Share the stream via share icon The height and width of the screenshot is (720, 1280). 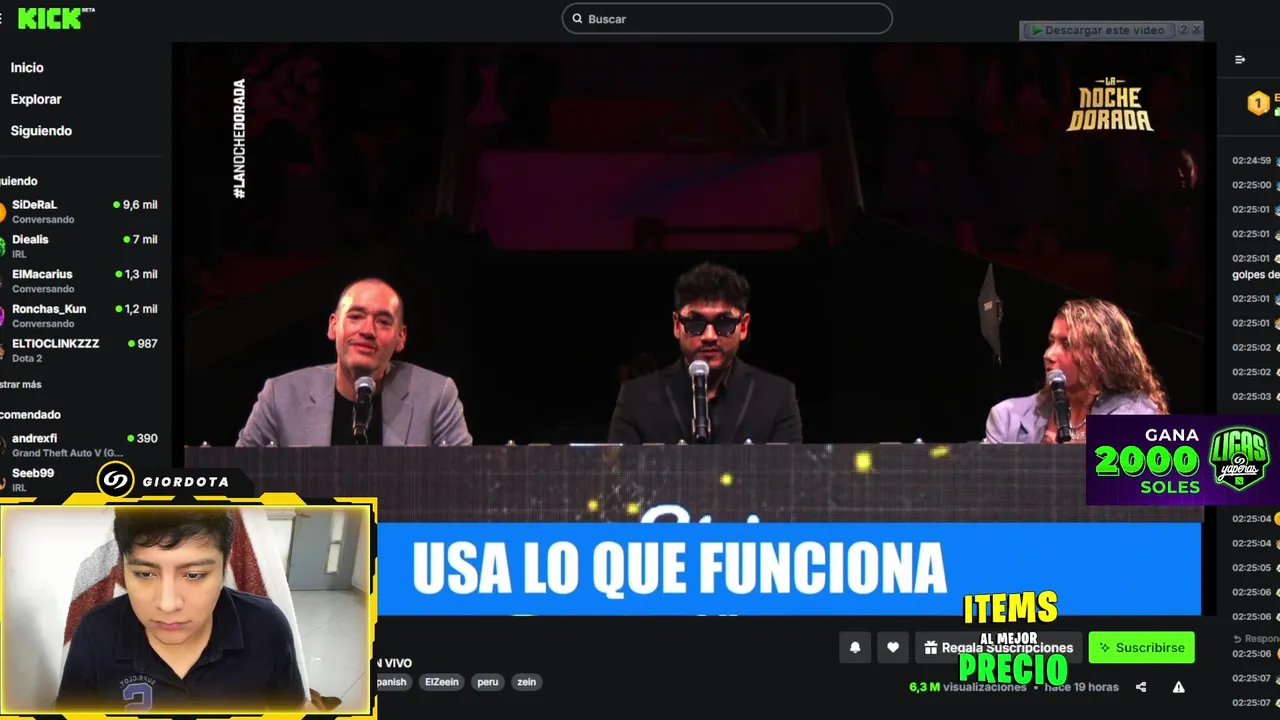(x=1141, y=687)
